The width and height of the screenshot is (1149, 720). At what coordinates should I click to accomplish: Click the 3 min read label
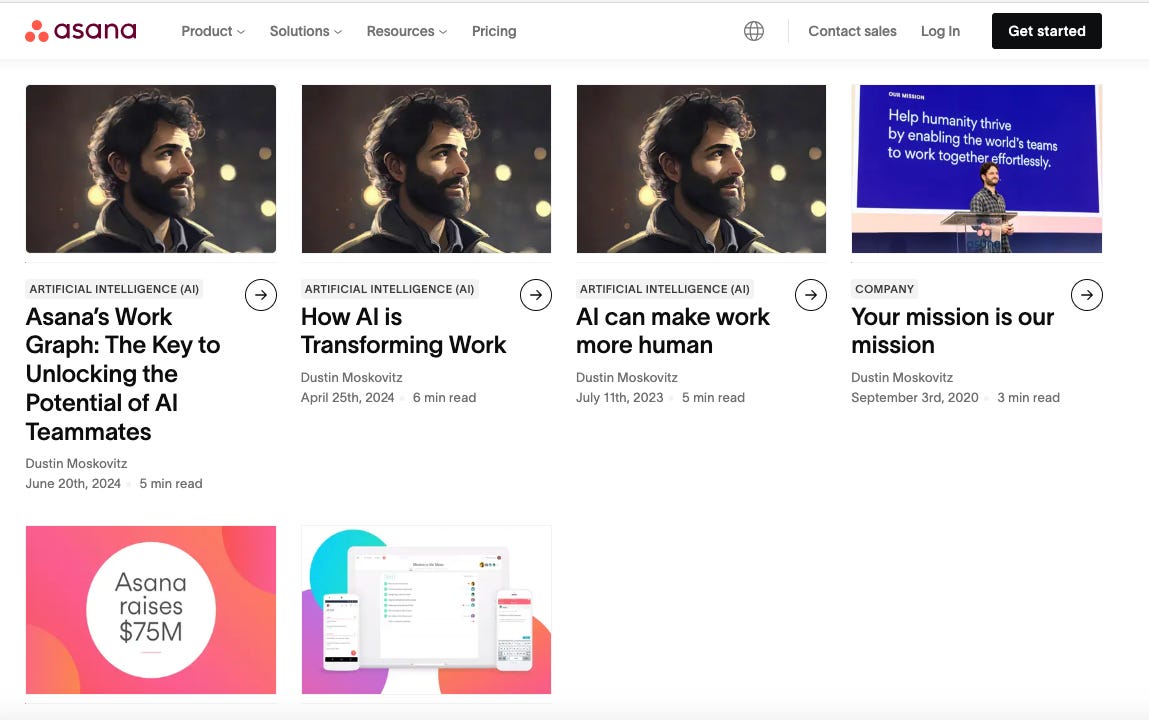click(1028, 398)
